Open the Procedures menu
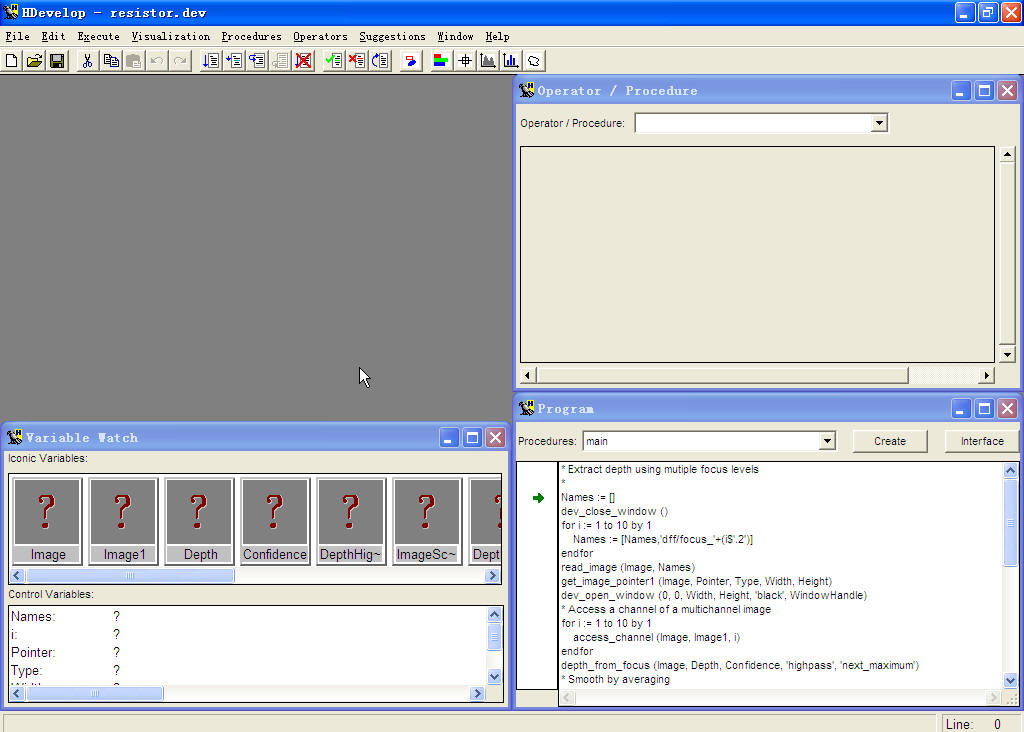This screenshot has width=1024, height=732. coord(251,37)
